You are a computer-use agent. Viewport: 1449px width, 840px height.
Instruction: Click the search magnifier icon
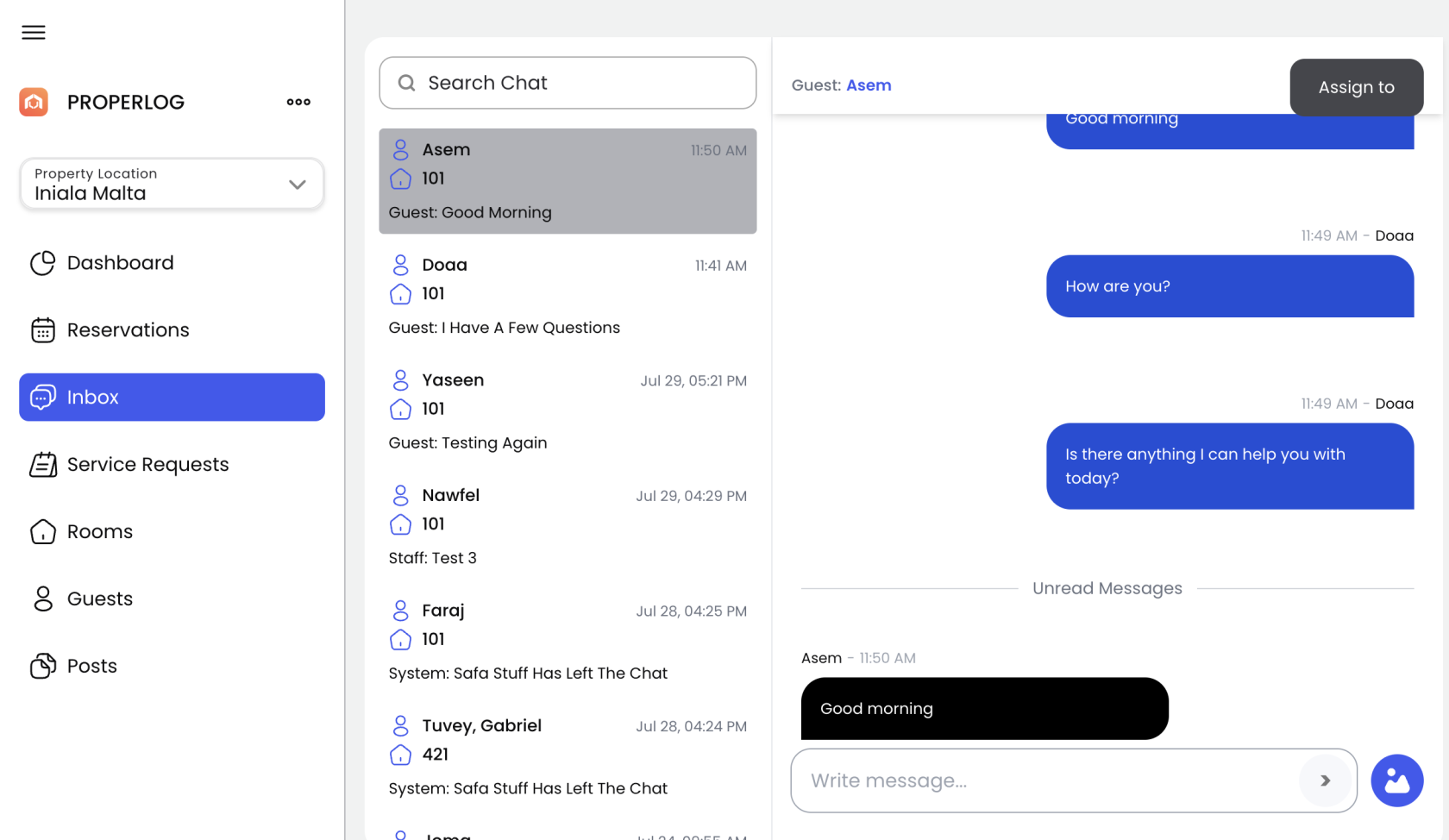click(x=406, y=83)
